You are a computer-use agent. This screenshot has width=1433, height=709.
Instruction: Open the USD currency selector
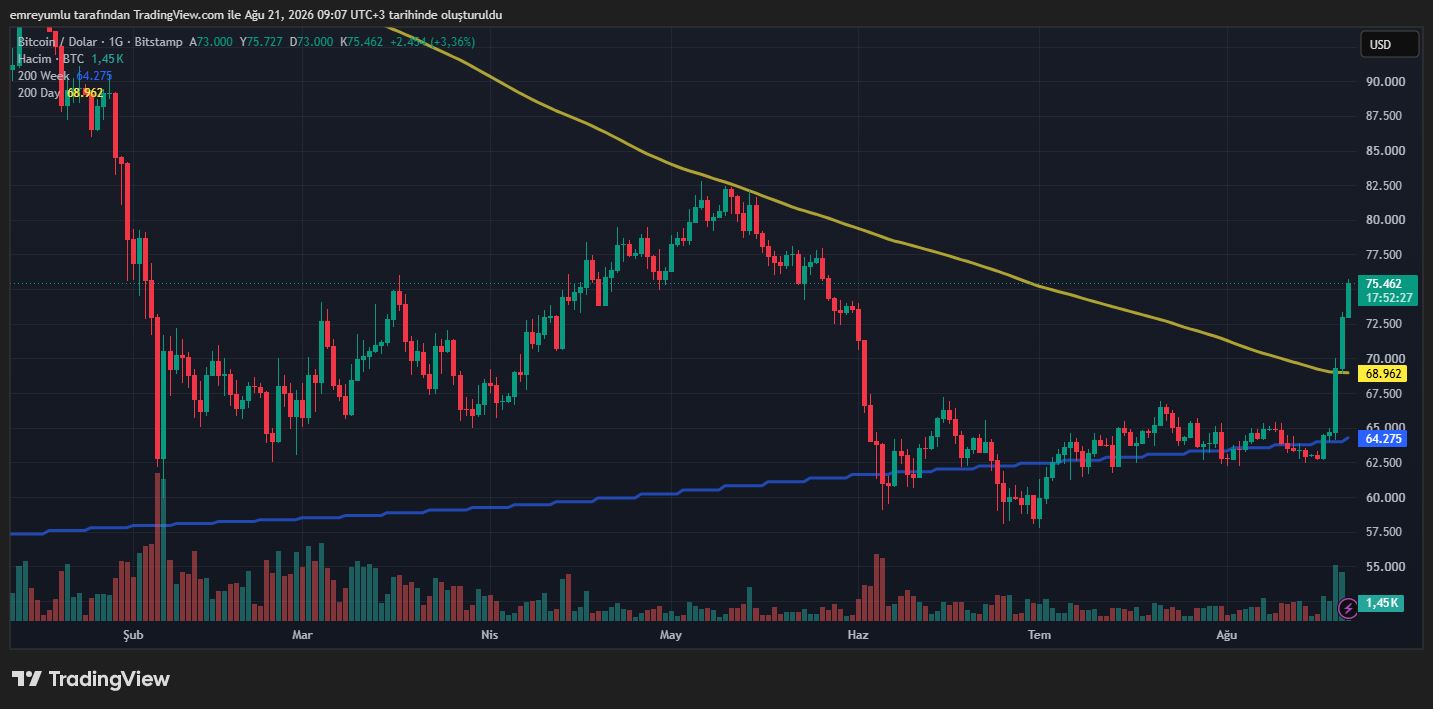click(x=1389, y=45)
